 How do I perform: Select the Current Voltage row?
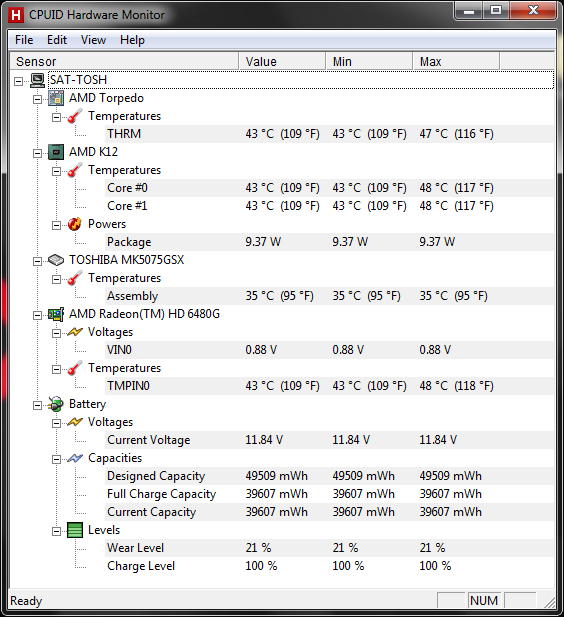330,440
